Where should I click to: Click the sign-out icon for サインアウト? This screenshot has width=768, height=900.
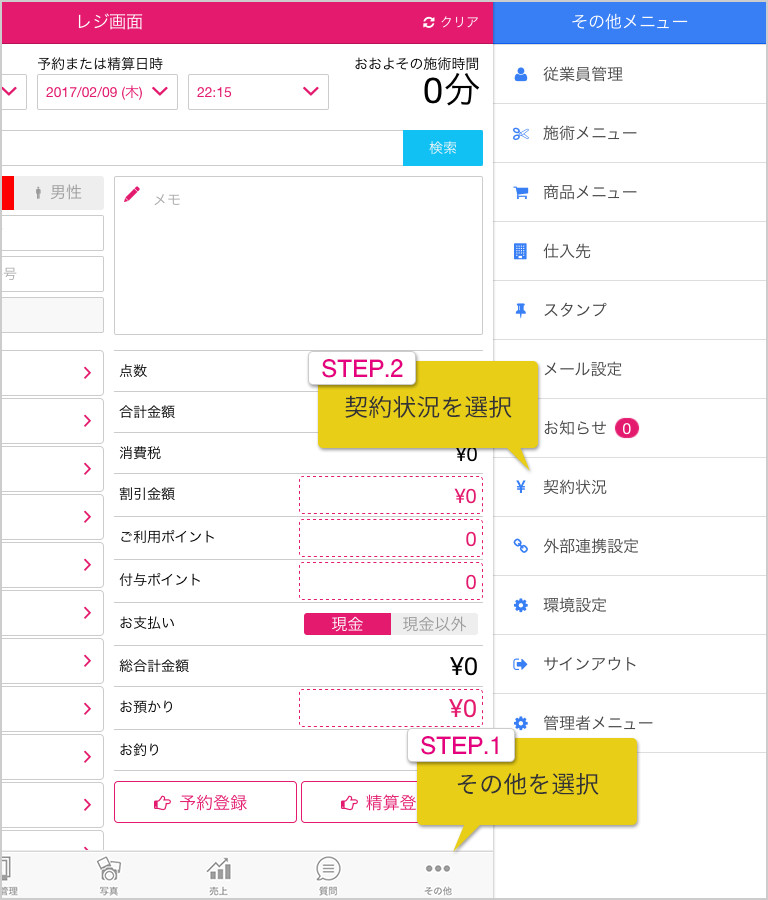pos(520,664)
